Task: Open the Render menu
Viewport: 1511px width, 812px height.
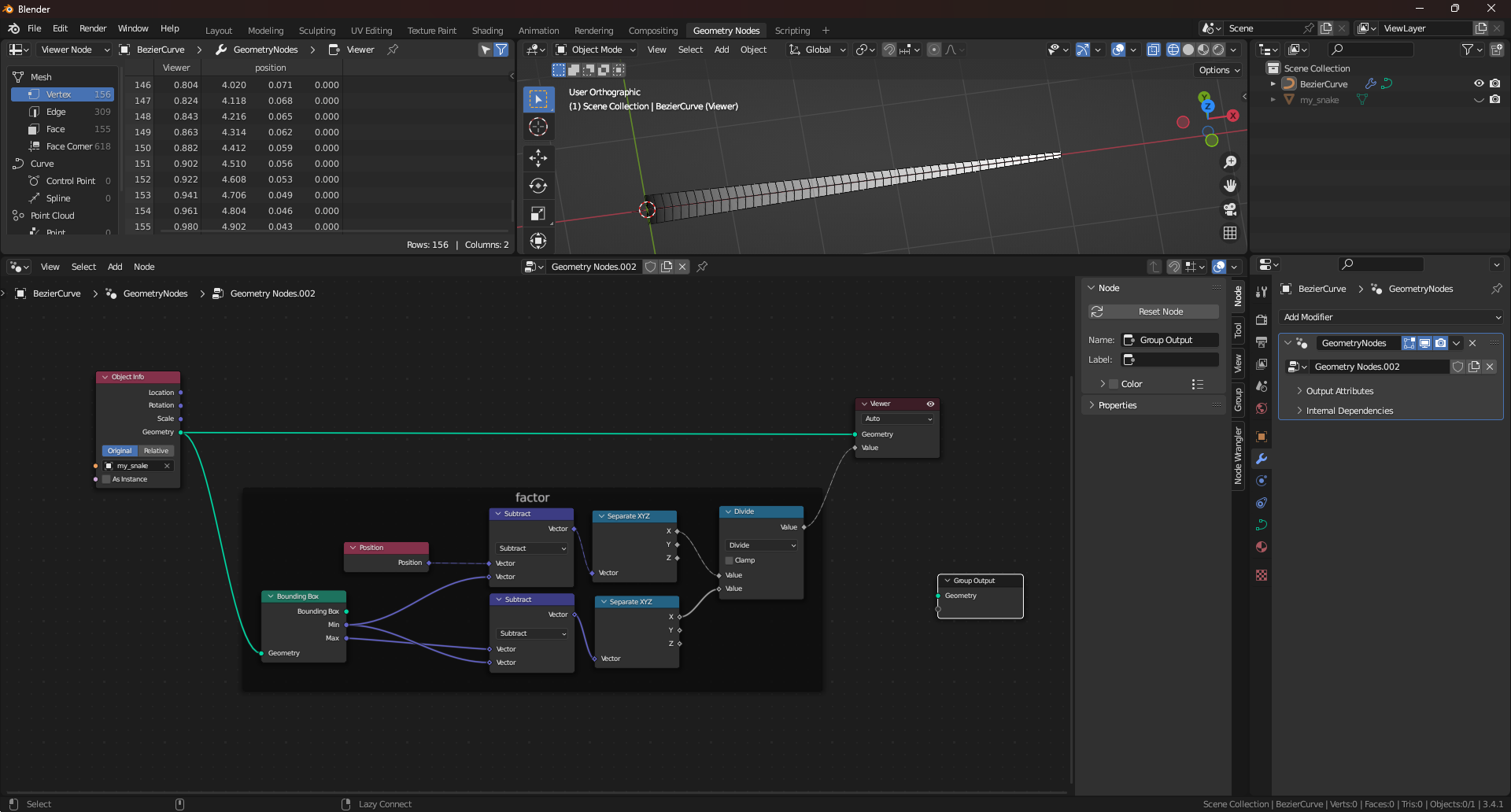Action: click(93, 28)
